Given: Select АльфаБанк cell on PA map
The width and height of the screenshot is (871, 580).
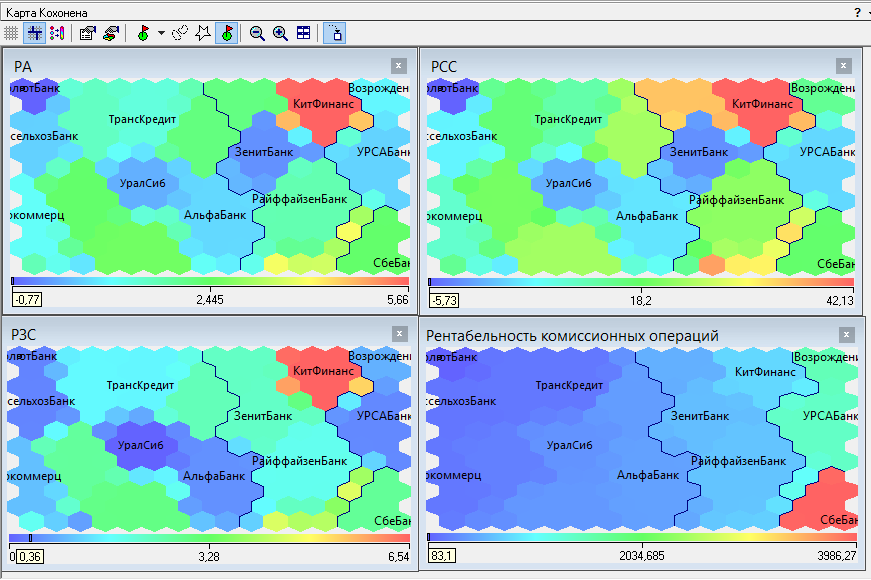Looking at the screenshot, I should [215, 215].
